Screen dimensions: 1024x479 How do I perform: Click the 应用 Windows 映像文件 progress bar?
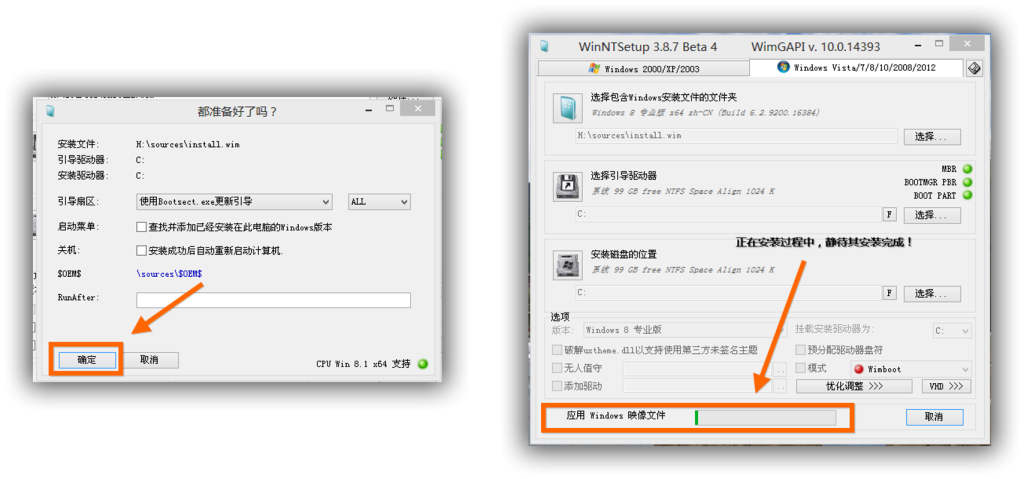[x=765, y=418]
